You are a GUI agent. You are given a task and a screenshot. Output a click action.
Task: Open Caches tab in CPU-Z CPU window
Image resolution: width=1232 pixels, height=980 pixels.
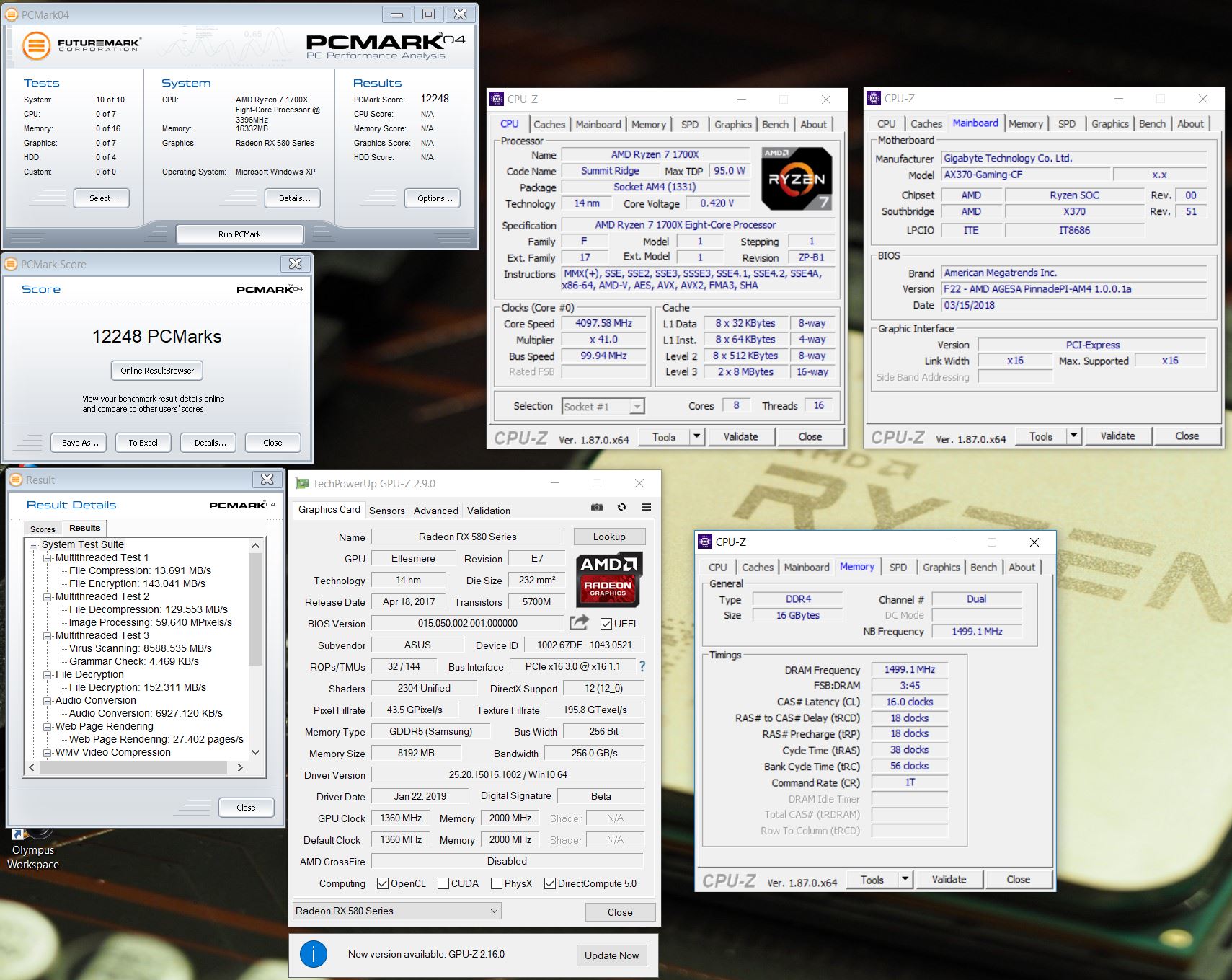tap(549, 124)
